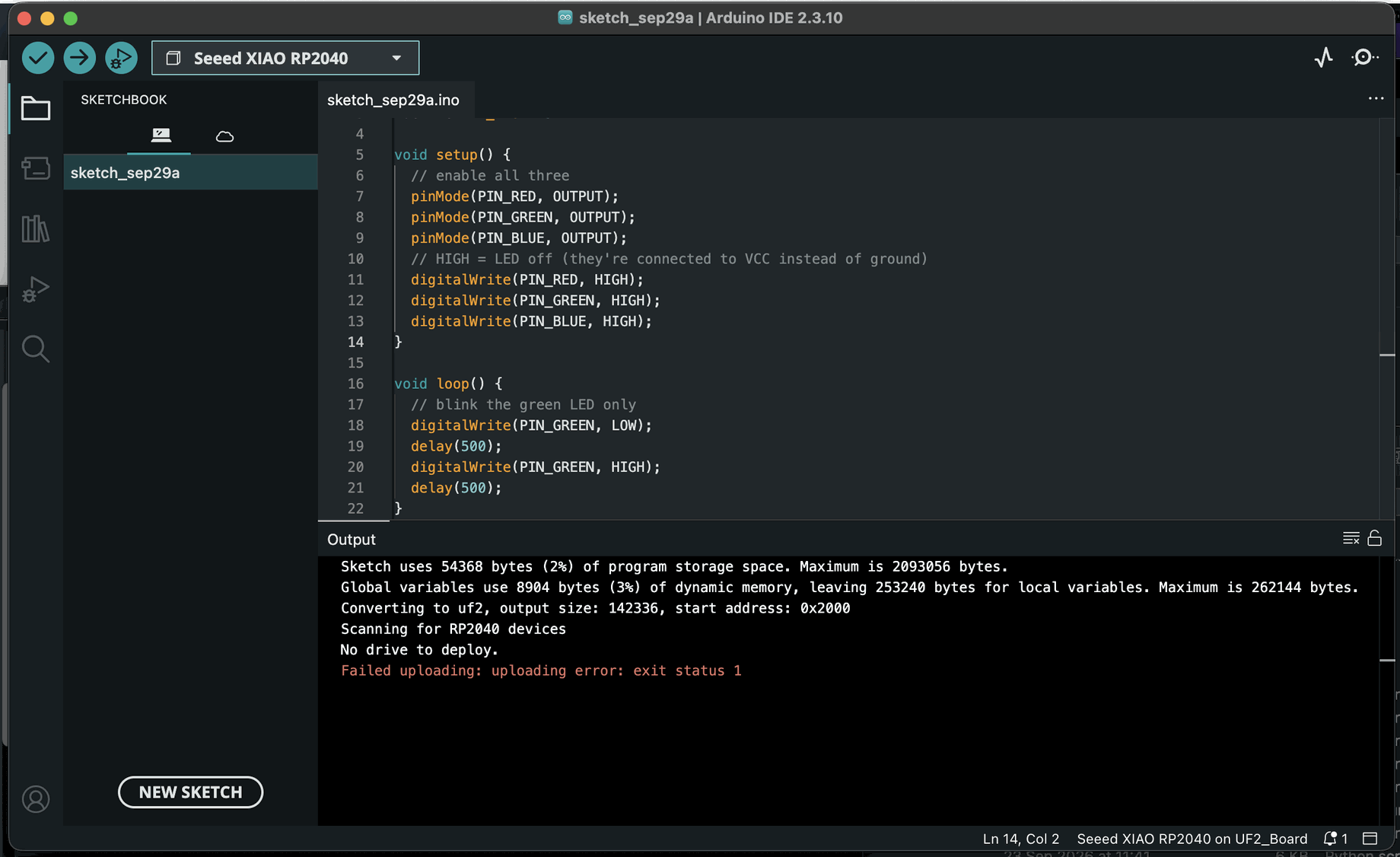The height and width of the screenshot is (857, 1400).
Task: Click the '// blink the green LED only' comment
Action: click(523, 405)
